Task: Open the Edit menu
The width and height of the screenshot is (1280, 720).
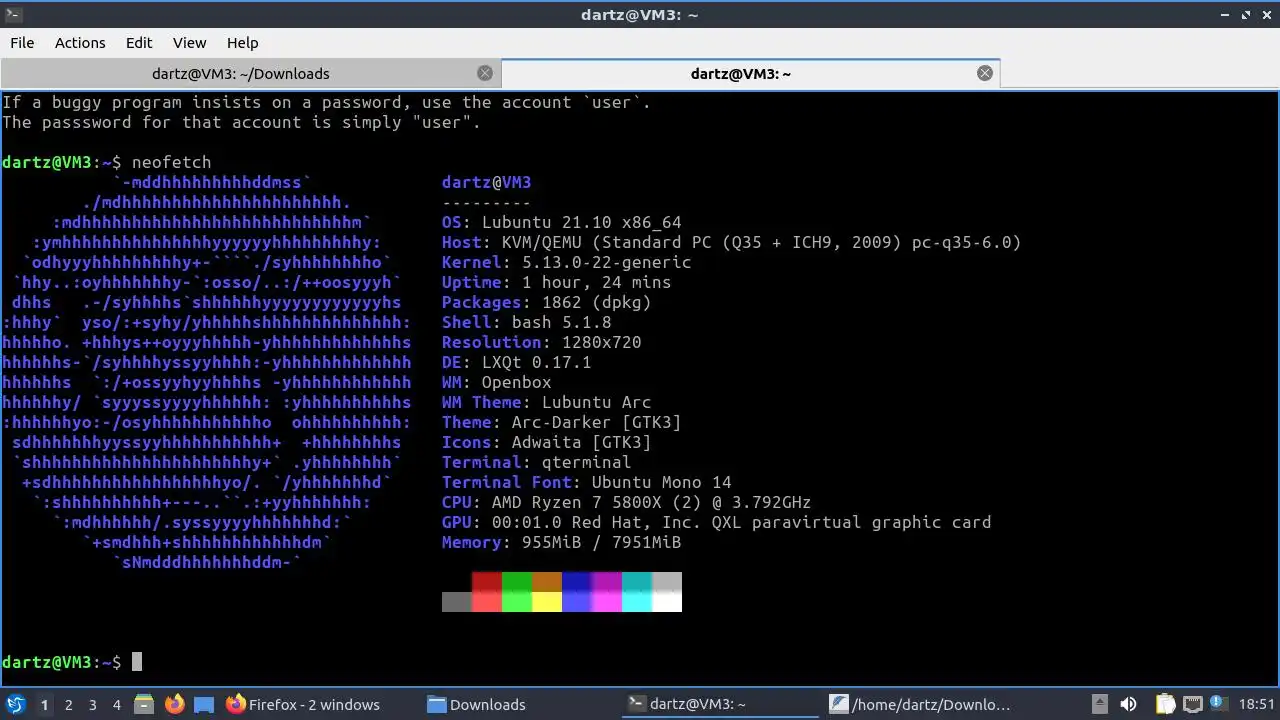Action: [x=139, y=43]
